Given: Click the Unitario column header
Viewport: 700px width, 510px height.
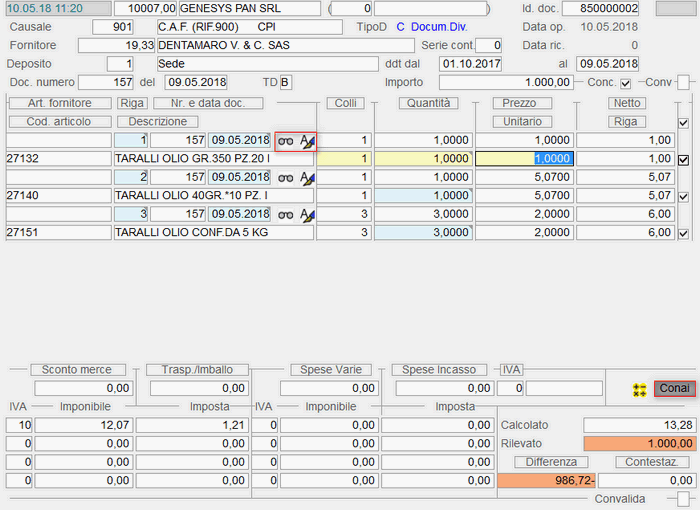Looking at the screenshot, I should [x=522, y=121].
